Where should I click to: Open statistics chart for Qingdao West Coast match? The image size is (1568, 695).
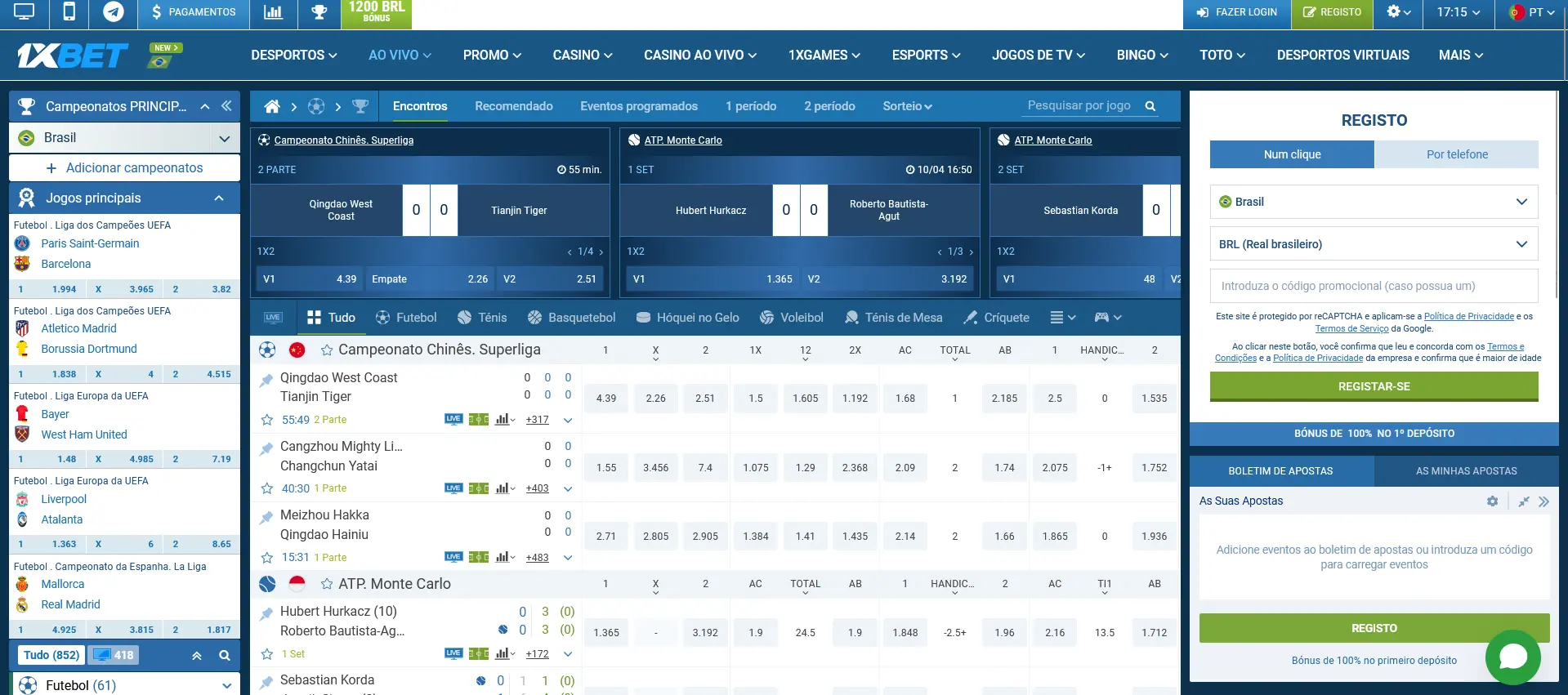(505, 419)
